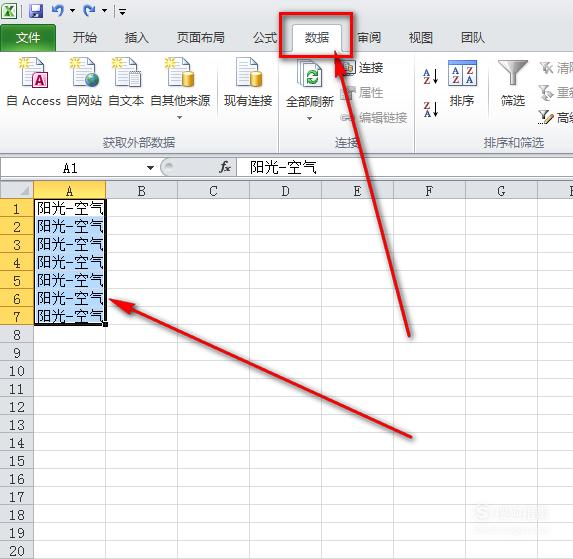Open Customize Quick Access Toolbar dropdown

click(122, 12)
